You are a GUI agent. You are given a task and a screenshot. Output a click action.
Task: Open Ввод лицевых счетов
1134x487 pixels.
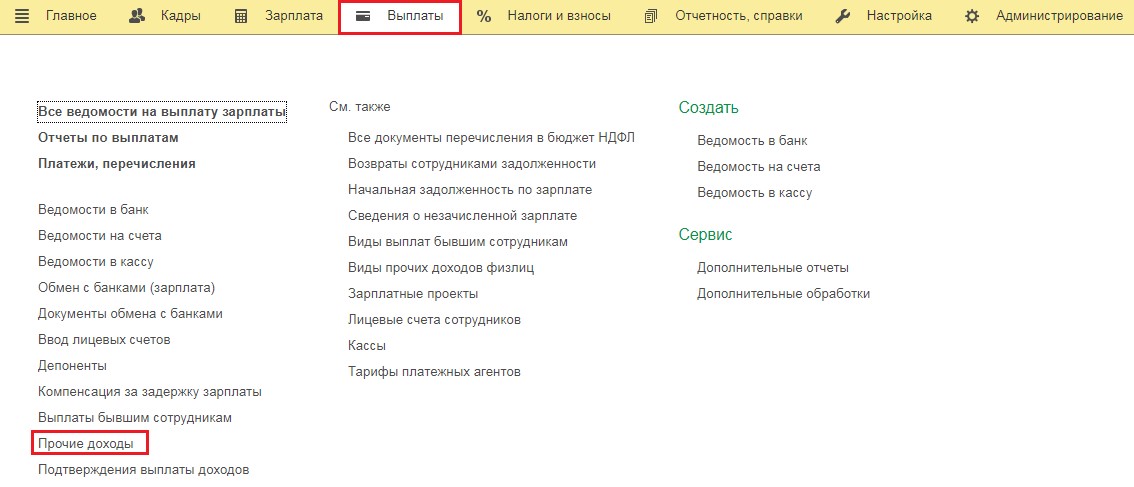tap(104, 340)
